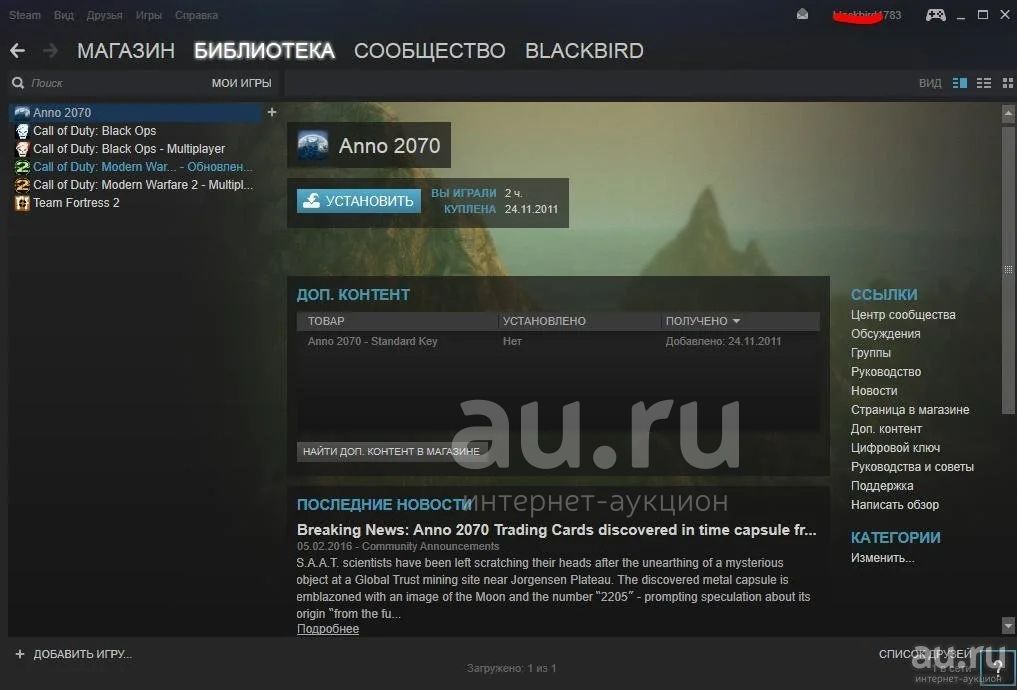This screenshot has height=690, width=1017.
Task: Open the inbox envelope icon
Action: (802, 14)
